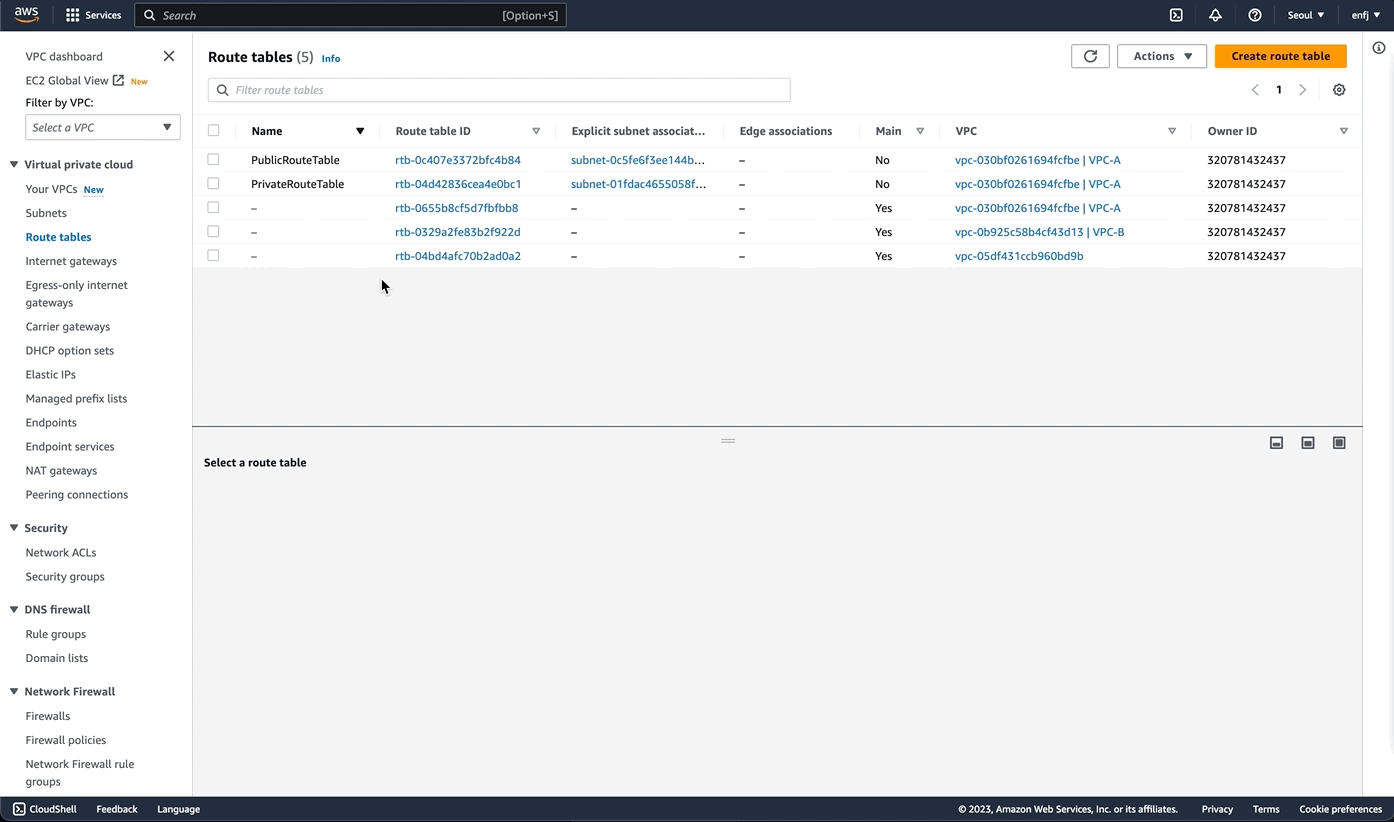The width and height of the screenshot is (1394, 822).
Task: Collapse the Network Firewall section
Action: pos(14,691)
